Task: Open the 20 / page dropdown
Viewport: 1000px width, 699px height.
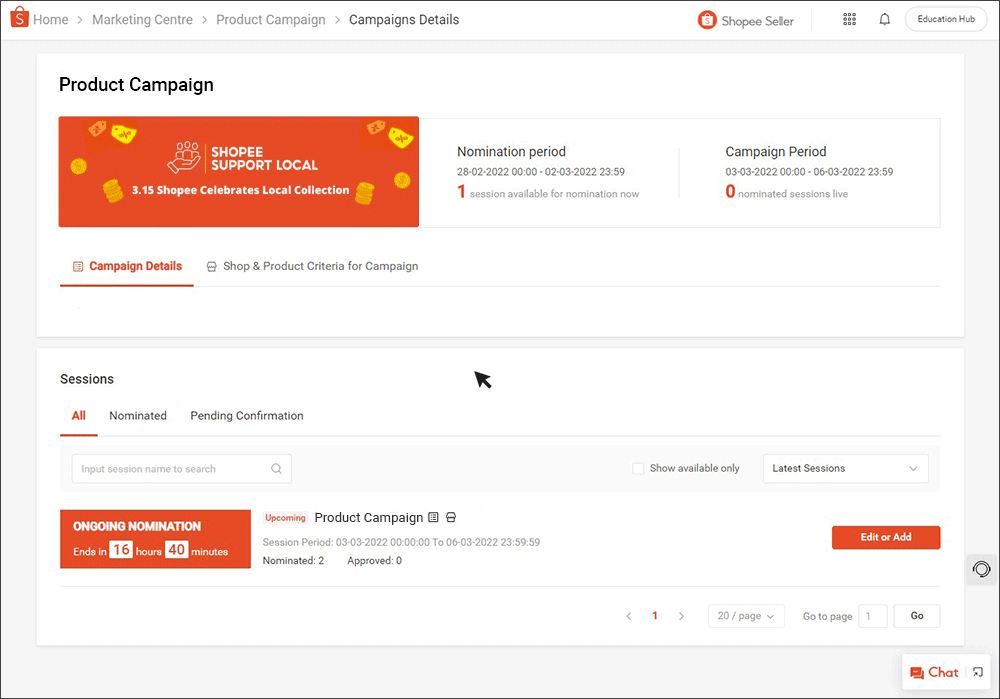Action: tap(745, 615)
